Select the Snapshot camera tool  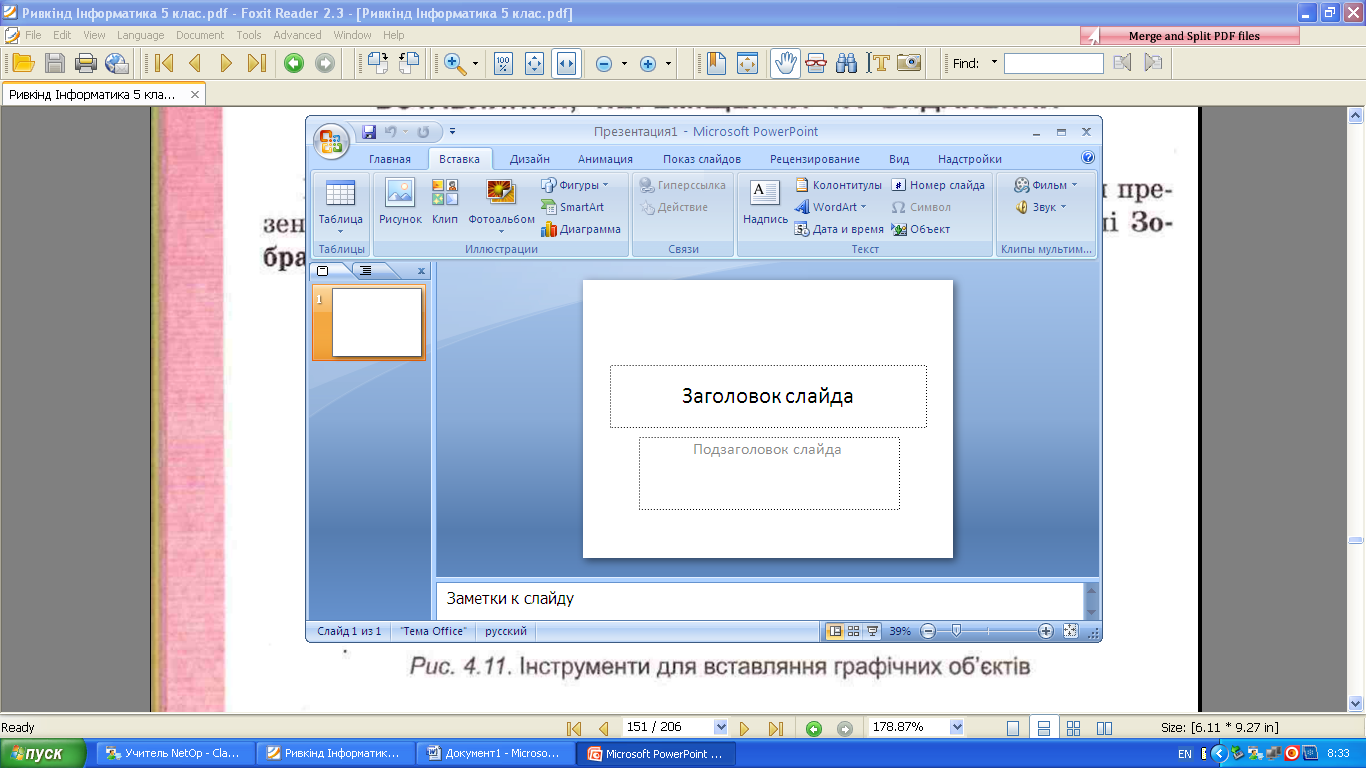click(x=909, y=63)
